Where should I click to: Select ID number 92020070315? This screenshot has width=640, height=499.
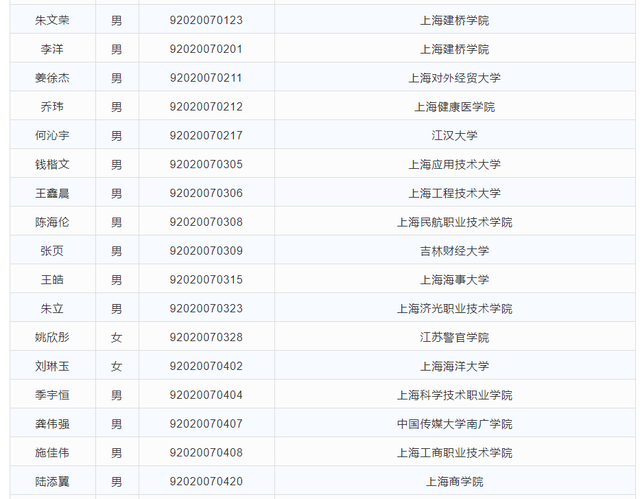[x=206, y=279]
